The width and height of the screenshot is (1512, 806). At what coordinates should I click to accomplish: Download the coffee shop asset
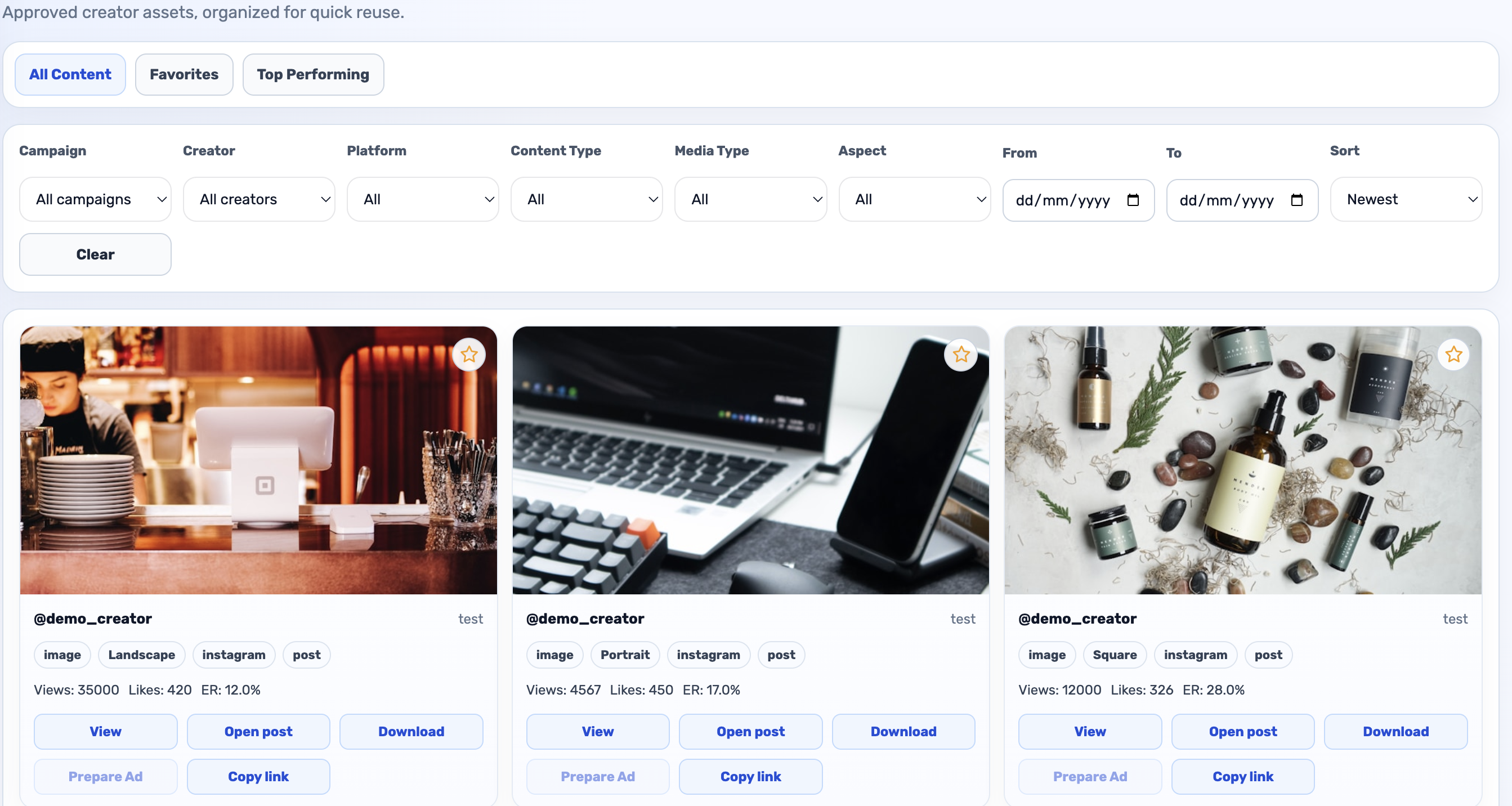(x=411, y=732)
